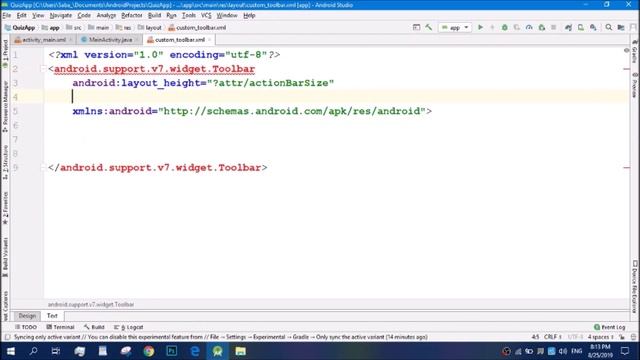Click error stripe mark beside line 2
The height and width of the screenshot is (360, 640).
pos(627,69)
